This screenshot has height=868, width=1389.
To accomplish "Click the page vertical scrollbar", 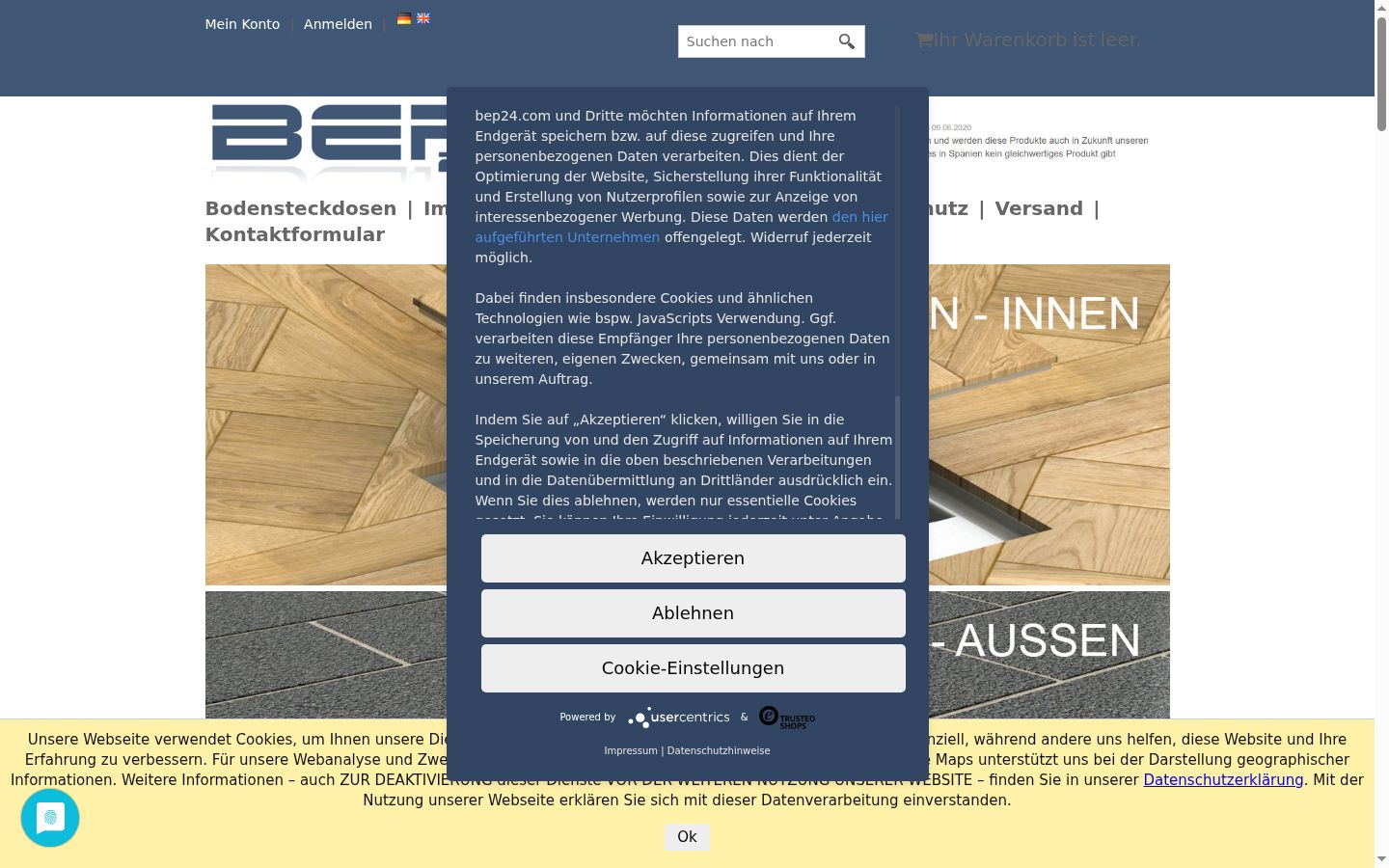I will pos(1381,72).
